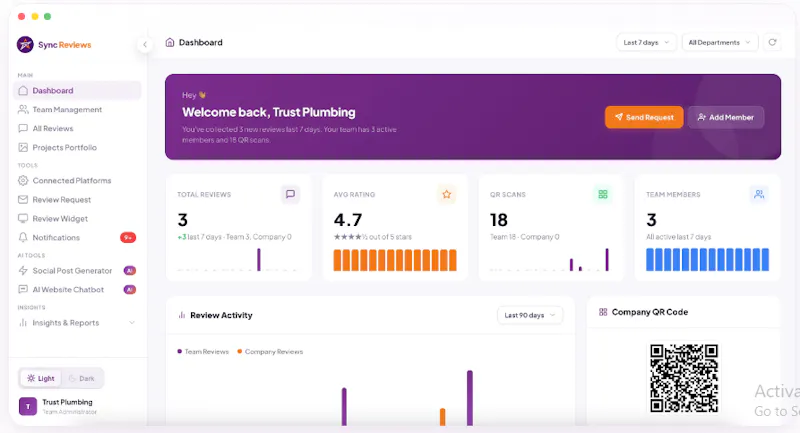Click the Total Reviews stat card value 3
The height and width of the screenshot is (433, 800).
coord(183,220)
